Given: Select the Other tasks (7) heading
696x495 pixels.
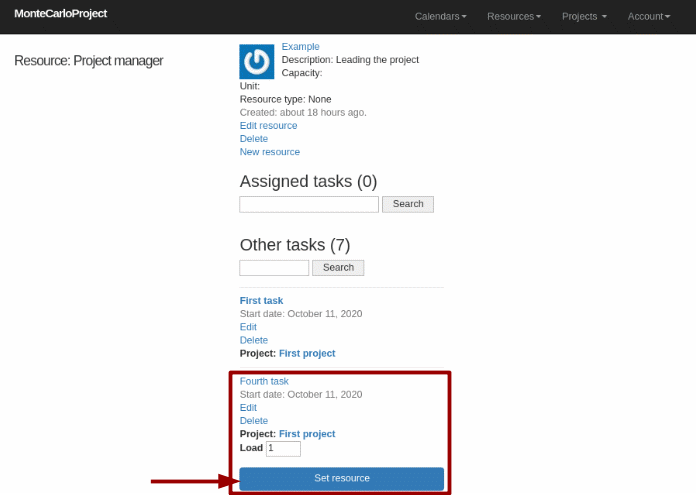Looking at the screenshot, I should [x=295, y=245].
